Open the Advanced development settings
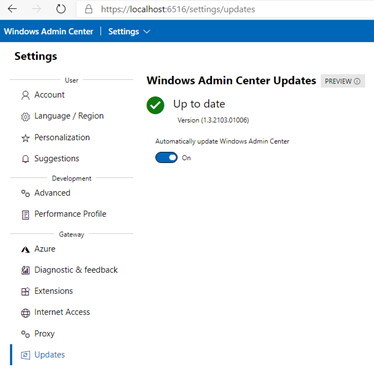This screenshot has width=374, height=383. point(52,193)
